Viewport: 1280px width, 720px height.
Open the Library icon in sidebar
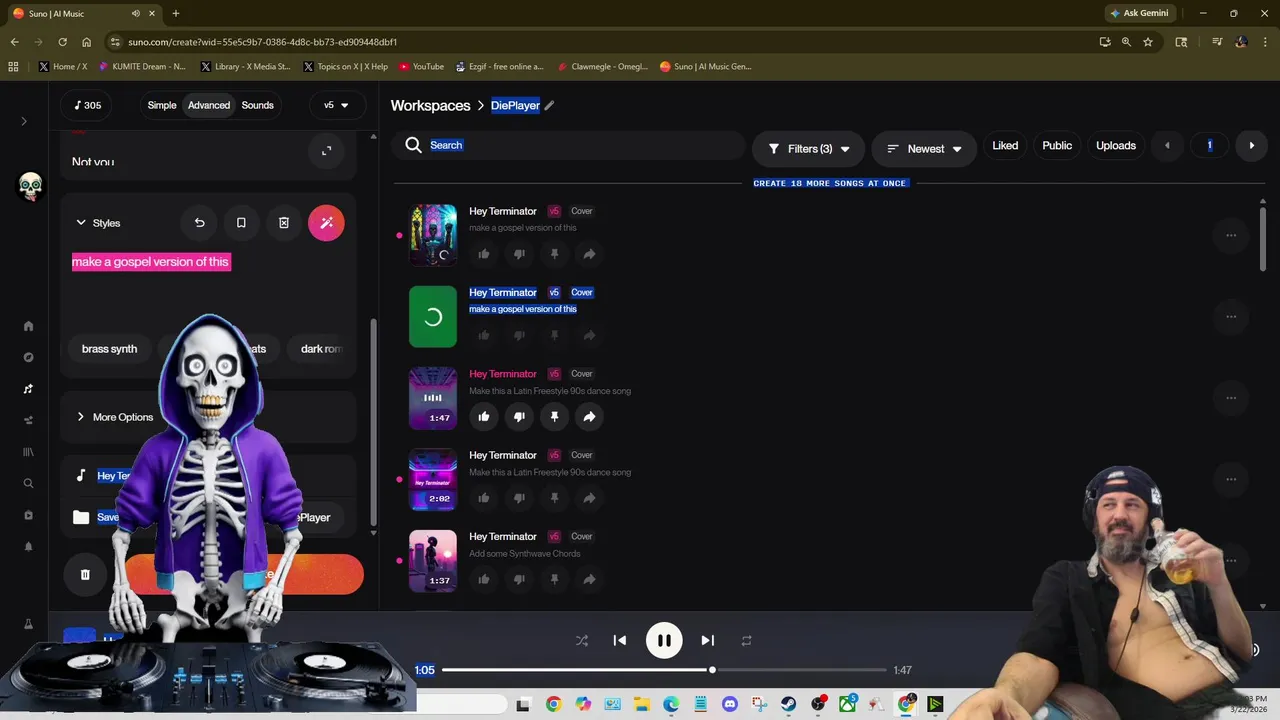click(28, 452)
